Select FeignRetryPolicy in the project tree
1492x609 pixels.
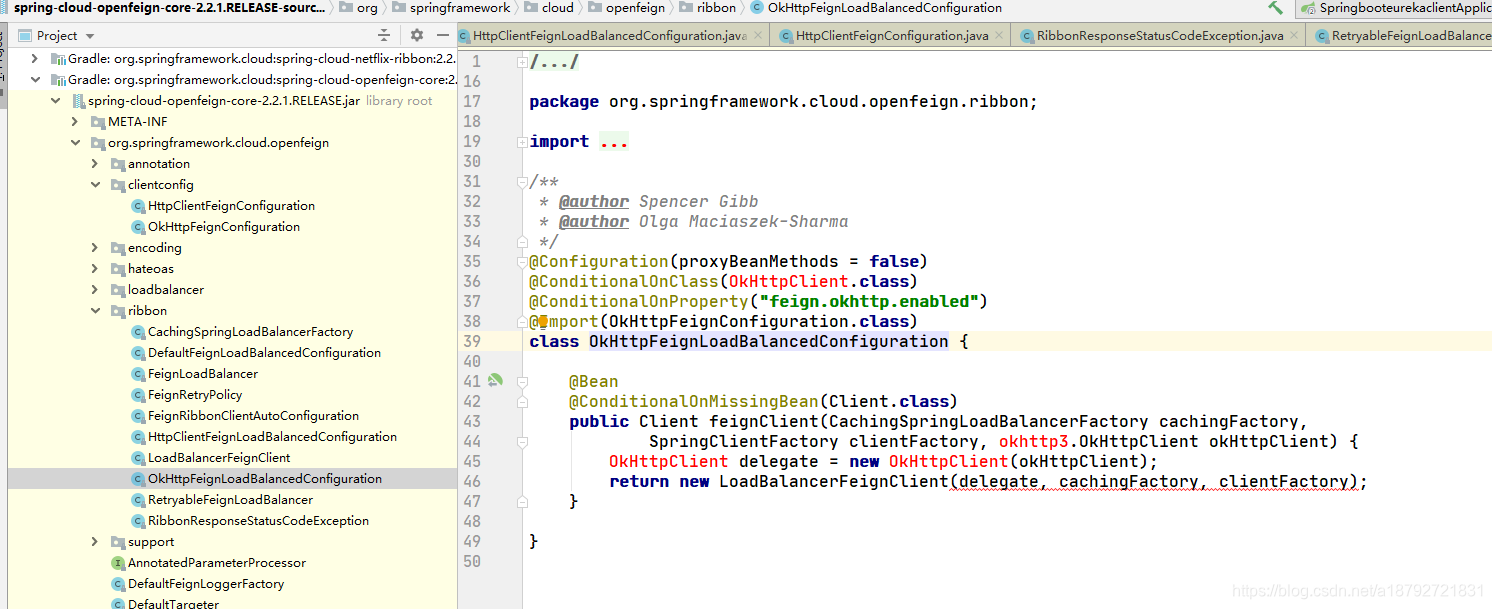pyautogui.click(x=195, y=395)
